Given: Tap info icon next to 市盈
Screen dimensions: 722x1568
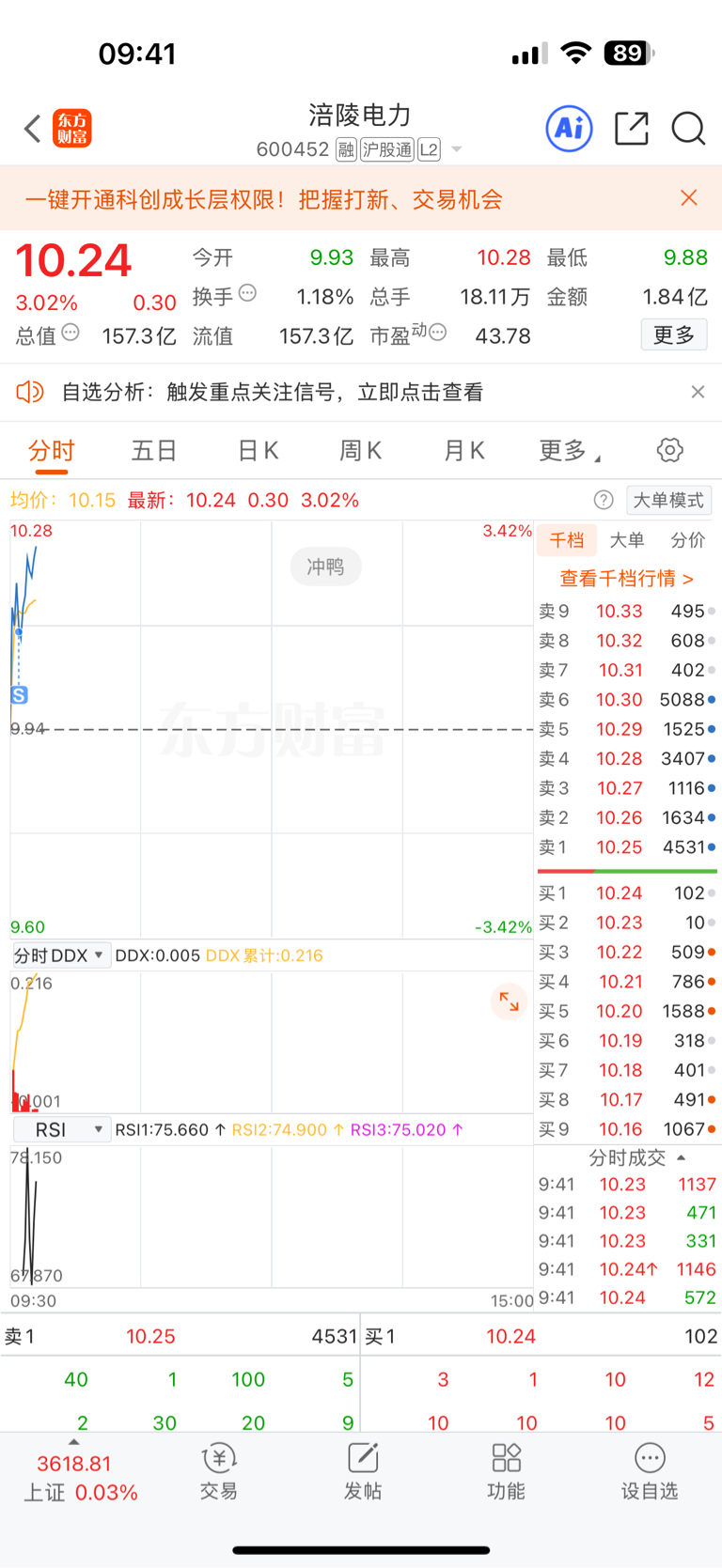Looking at the screenshot, I should pos(437,333).
